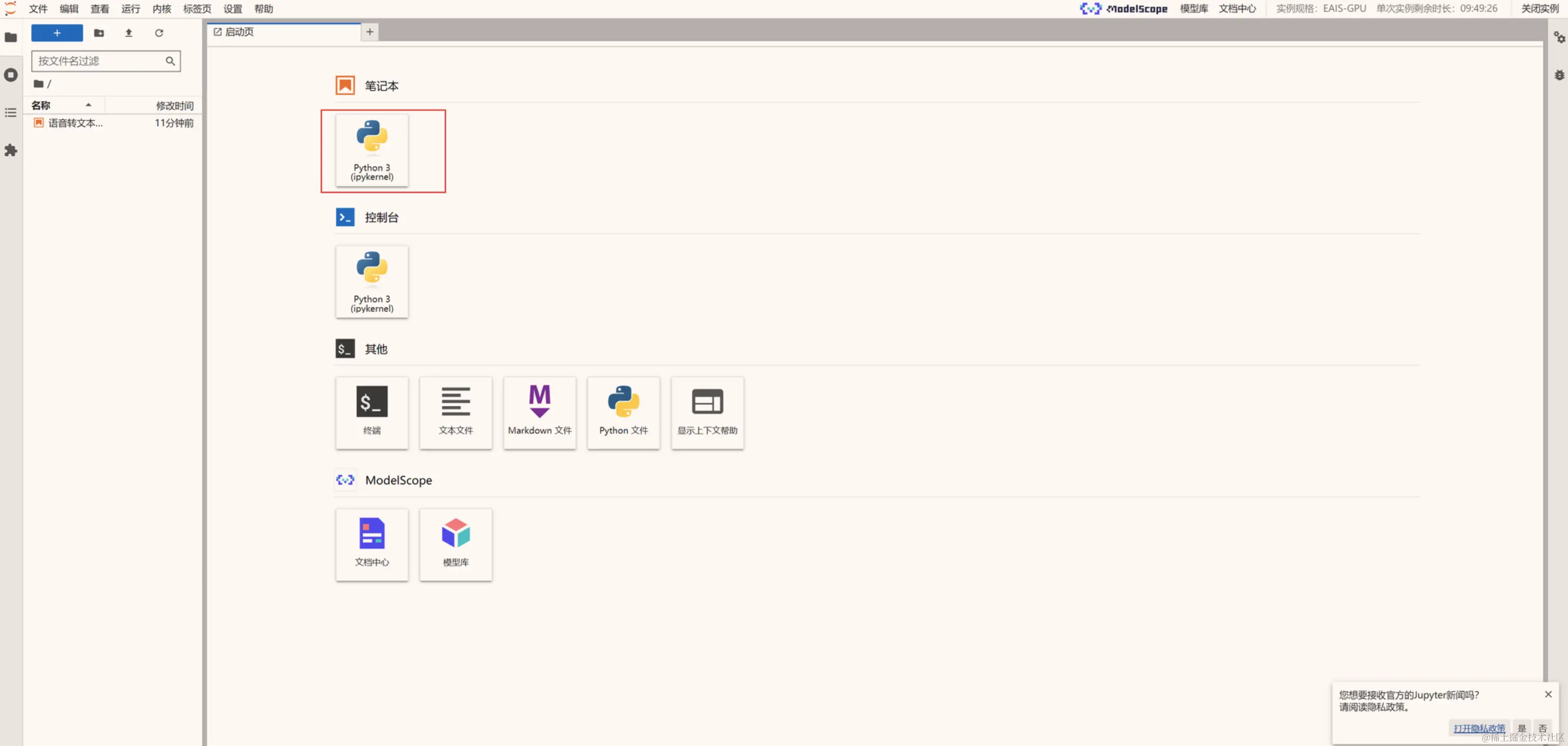Screen dimensions: 1568x746
Task: Click the 控制台 section console icon
Action: coord(345,217)
